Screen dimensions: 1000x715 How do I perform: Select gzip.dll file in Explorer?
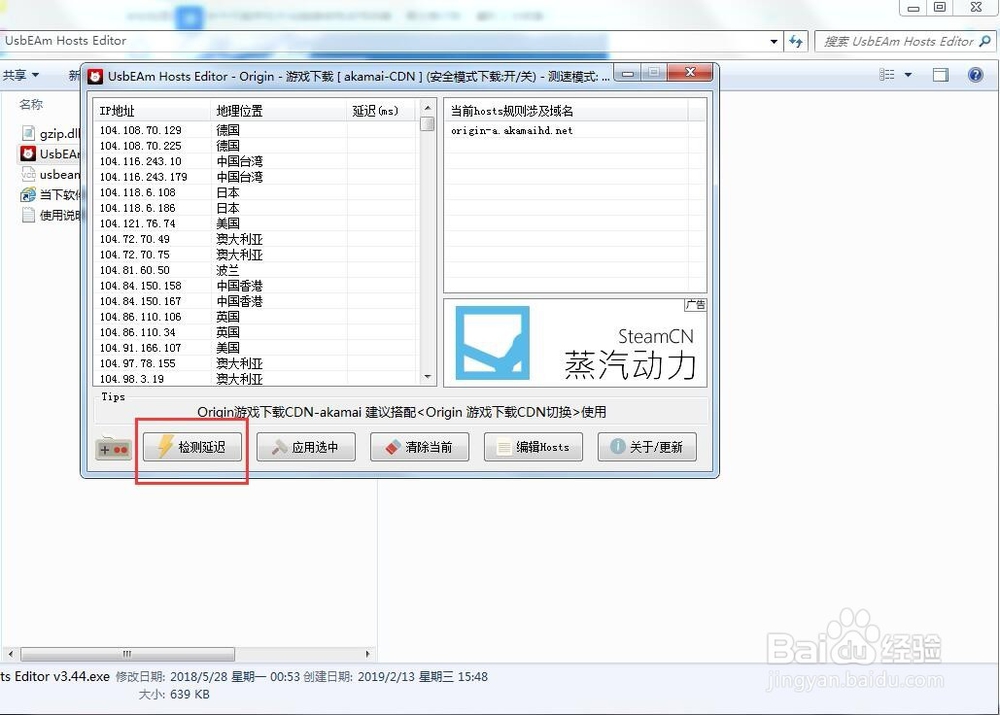(x=51, y=133)
